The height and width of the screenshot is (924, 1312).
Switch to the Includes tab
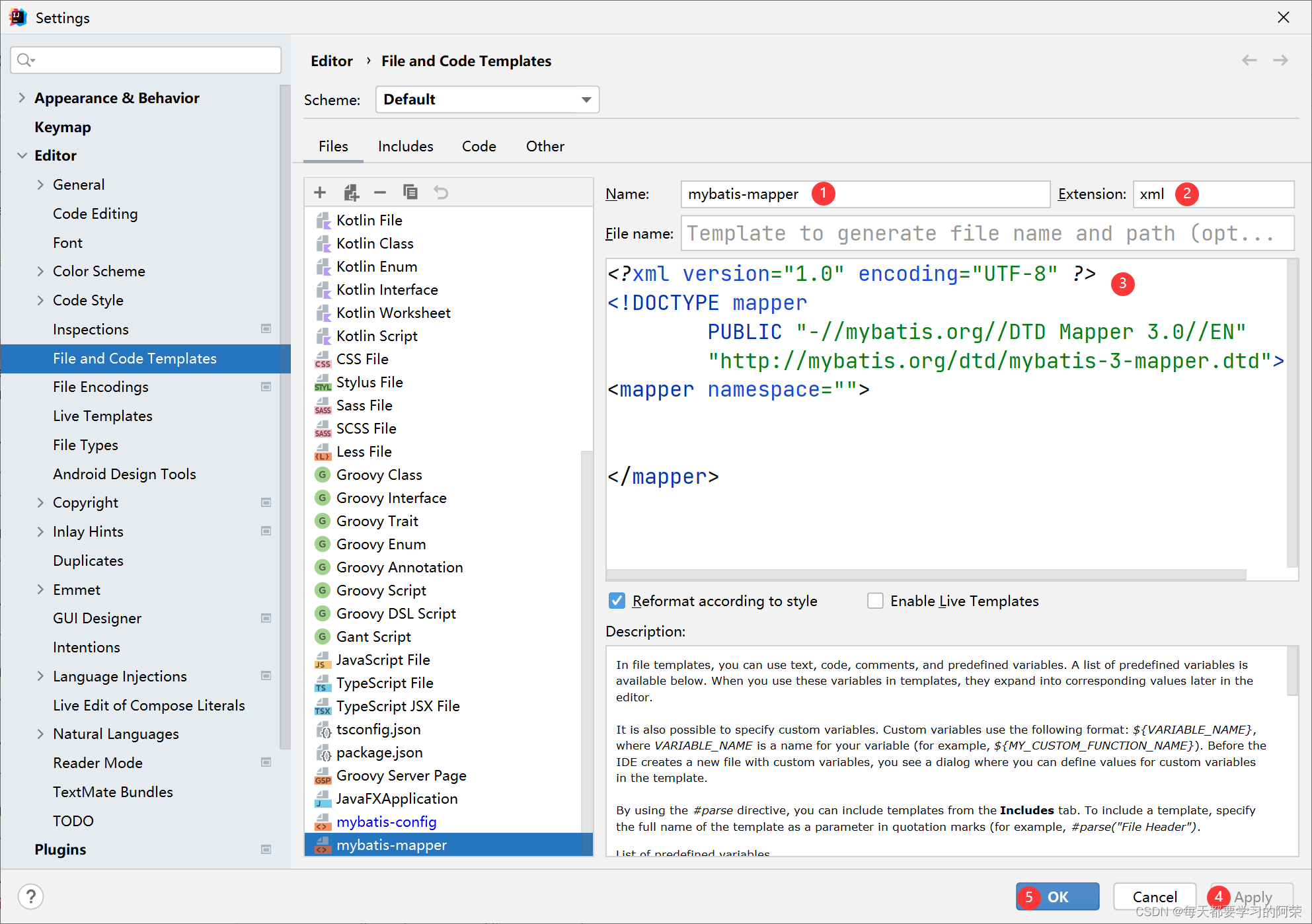[x=405, y=146]
